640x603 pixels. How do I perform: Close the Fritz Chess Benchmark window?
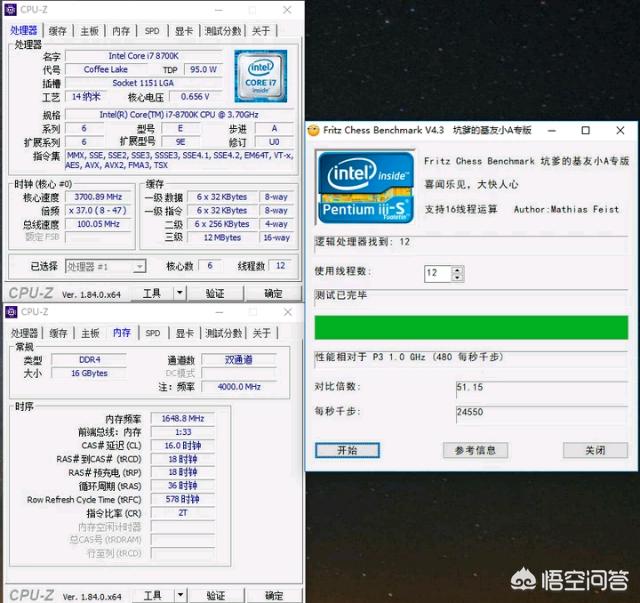(x=620, y=130)
